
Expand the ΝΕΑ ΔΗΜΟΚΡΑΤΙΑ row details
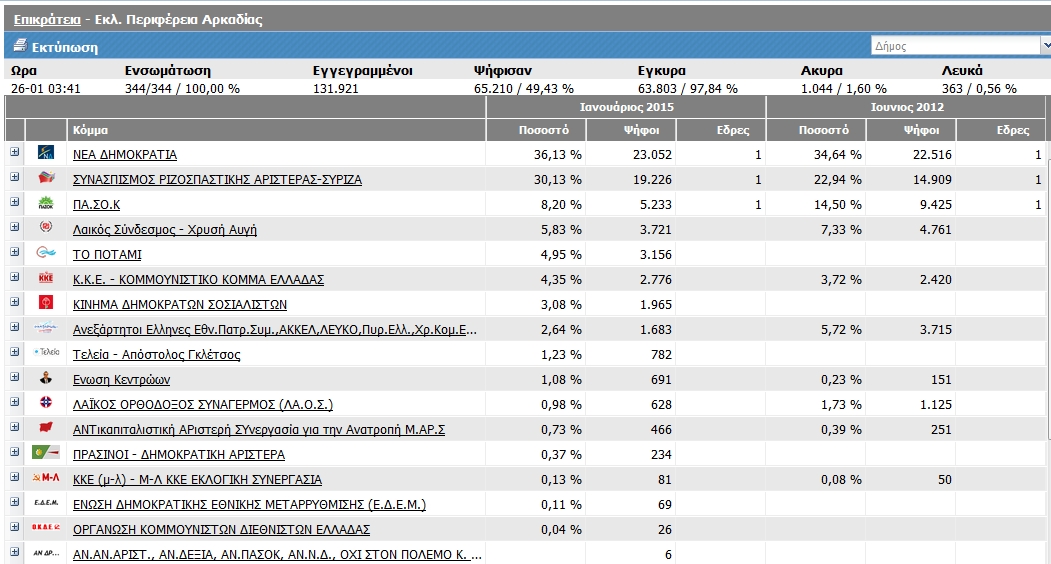[15, 152]
